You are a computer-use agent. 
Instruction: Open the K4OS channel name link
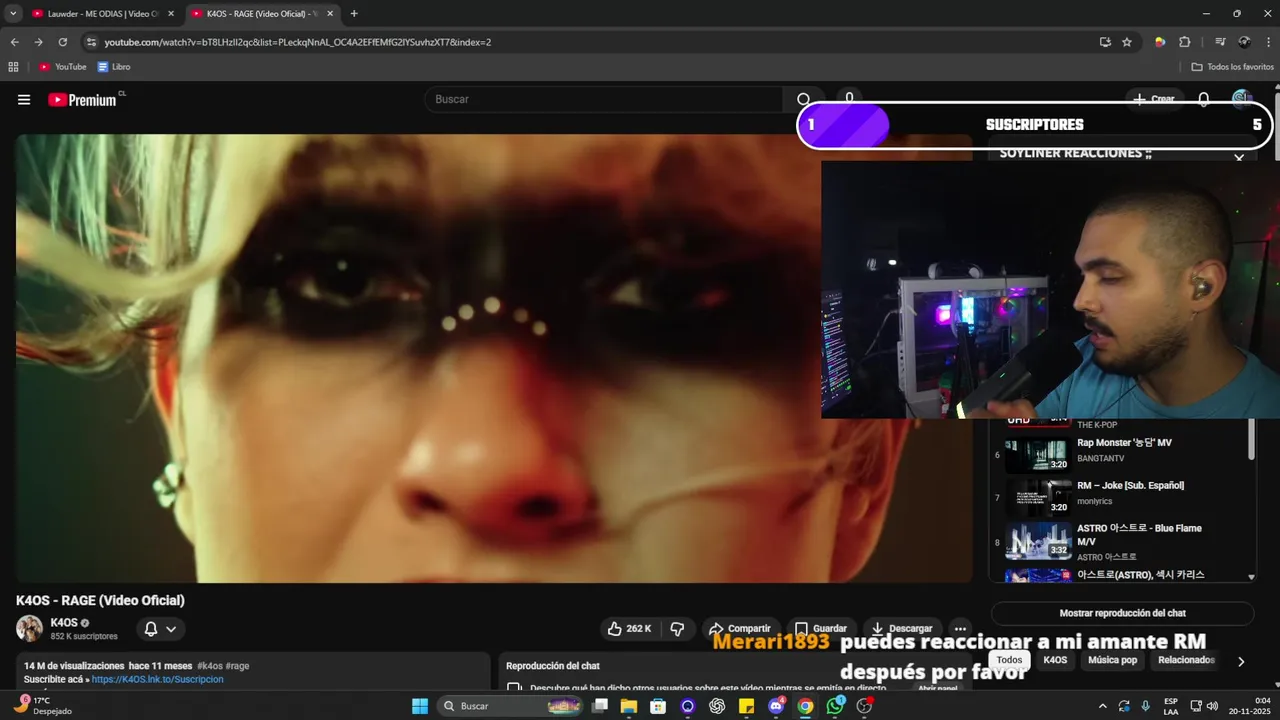tap(64, 623)
